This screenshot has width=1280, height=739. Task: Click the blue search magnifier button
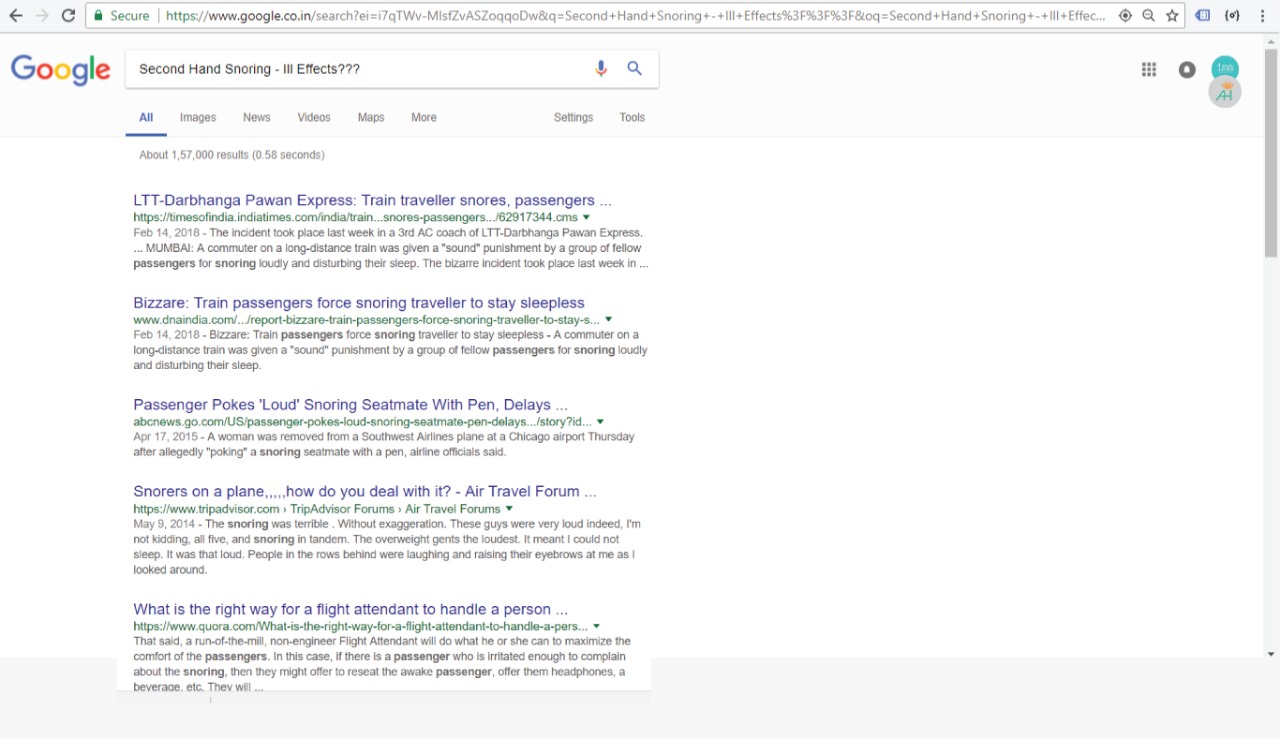(x=634, y=68)
